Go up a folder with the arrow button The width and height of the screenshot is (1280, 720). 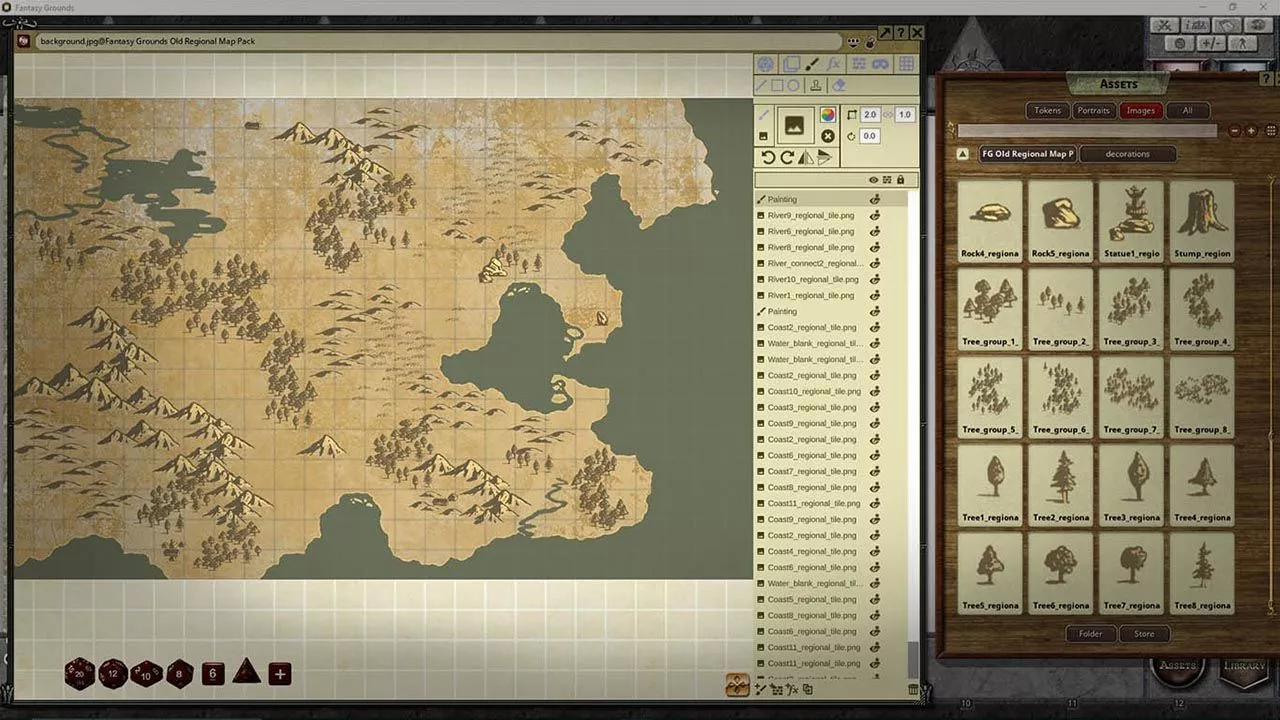coord(963,154)
